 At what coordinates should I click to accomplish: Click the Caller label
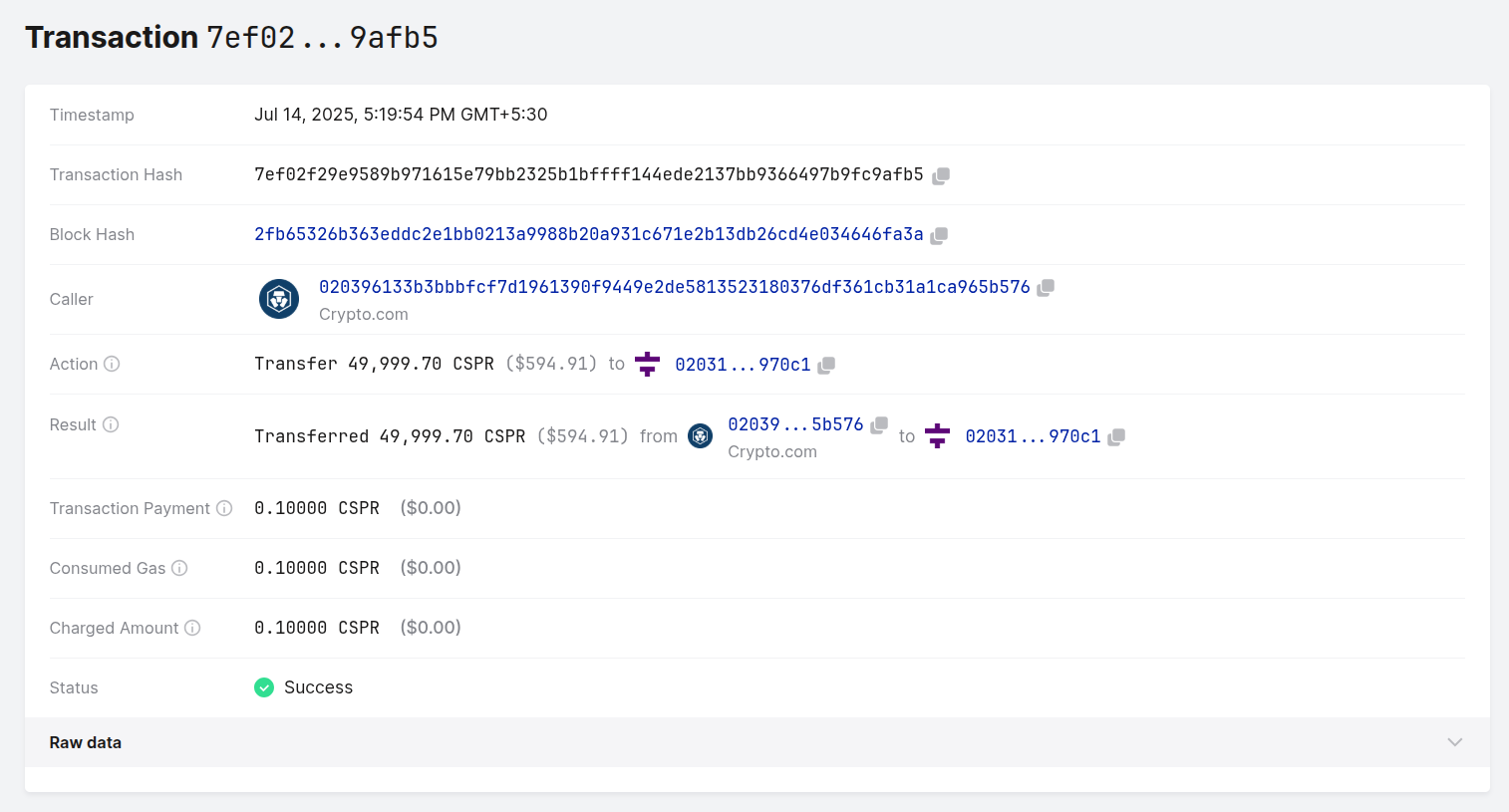coord(72,299)
